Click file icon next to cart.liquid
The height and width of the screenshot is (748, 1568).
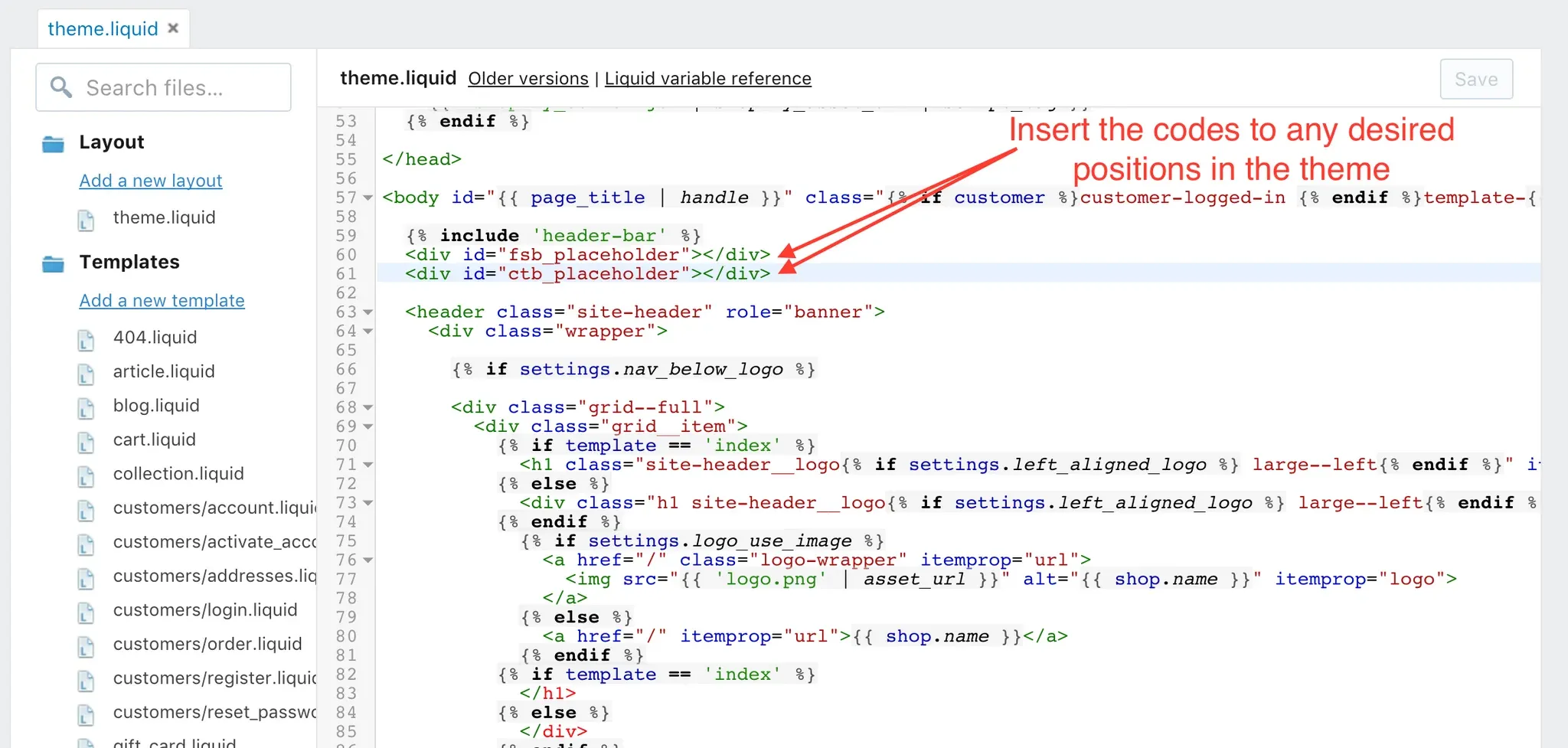(x=86, y=443)
